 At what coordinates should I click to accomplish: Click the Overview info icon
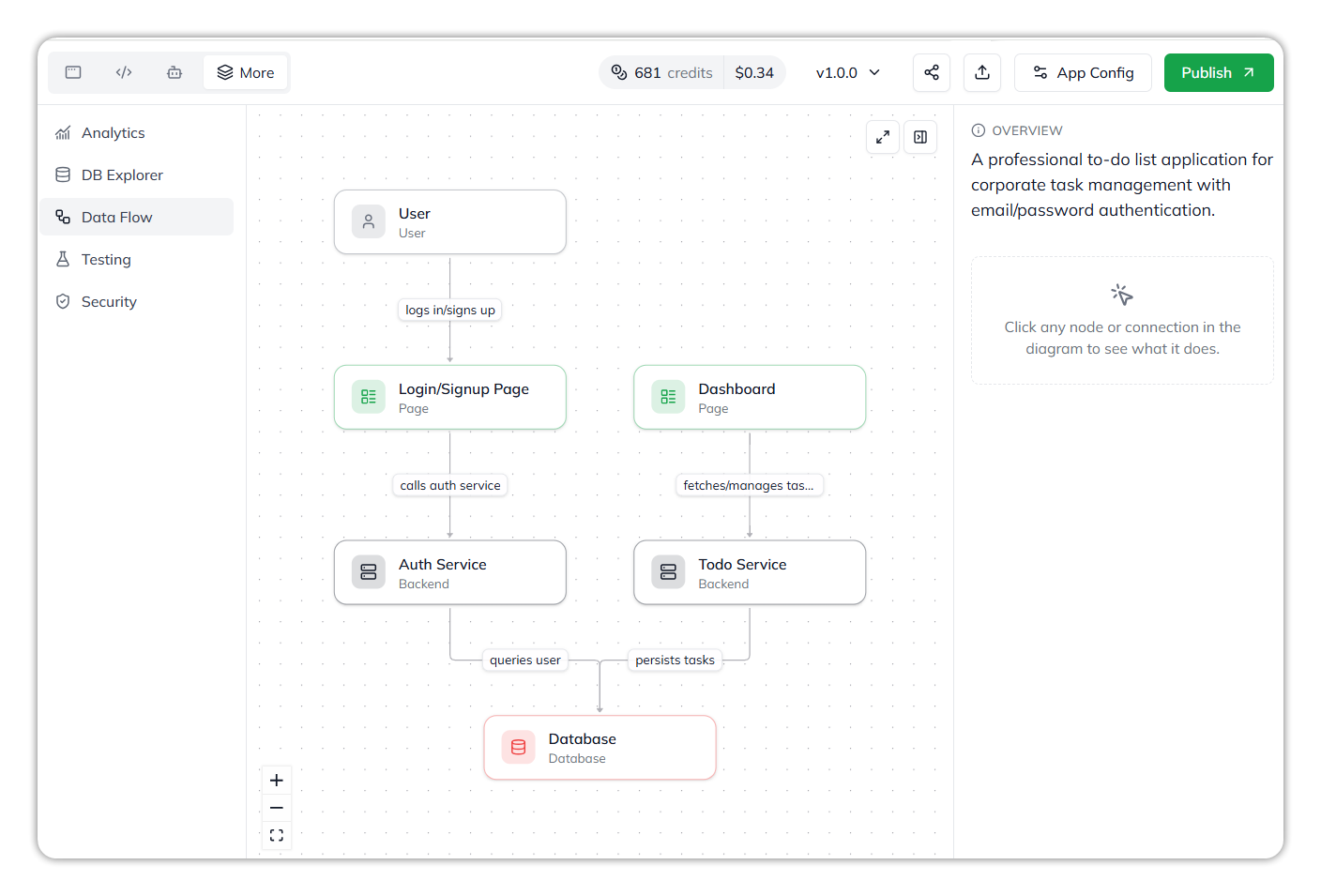(979, 130)
